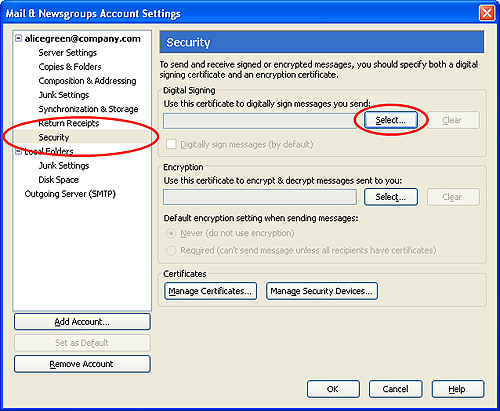Select Copies & Folders item
The image size is (500, 411).
[x=70, y=67]
